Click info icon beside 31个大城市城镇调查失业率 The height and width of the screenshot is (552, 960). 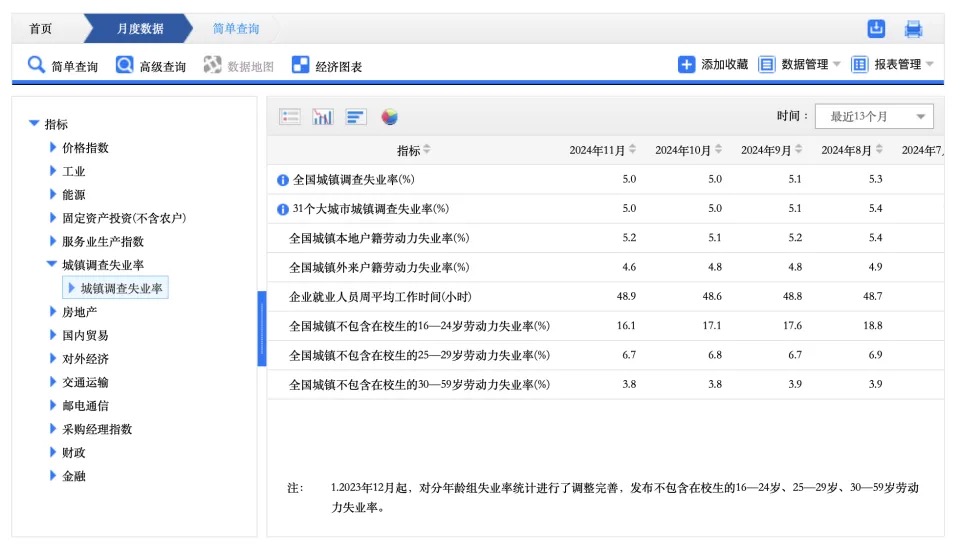[x=283, y=209]
